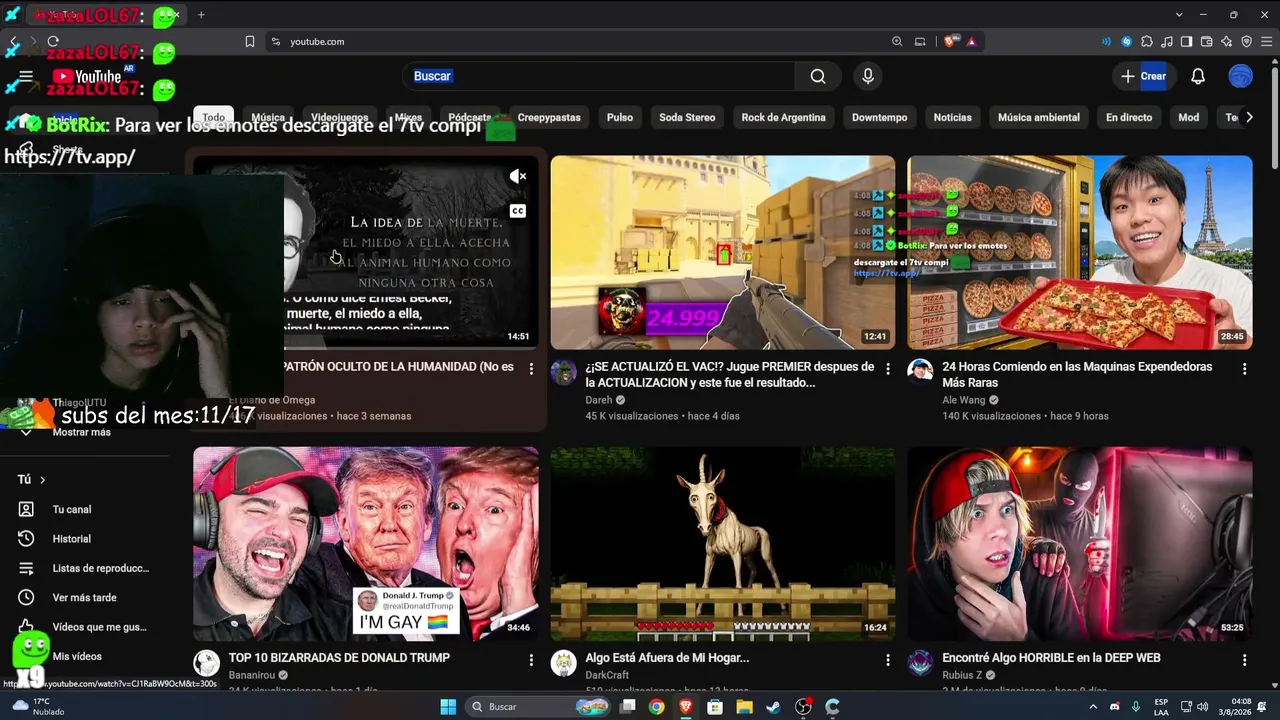Click the Crear button
1280x720 pixels.
coord(1143,76)
